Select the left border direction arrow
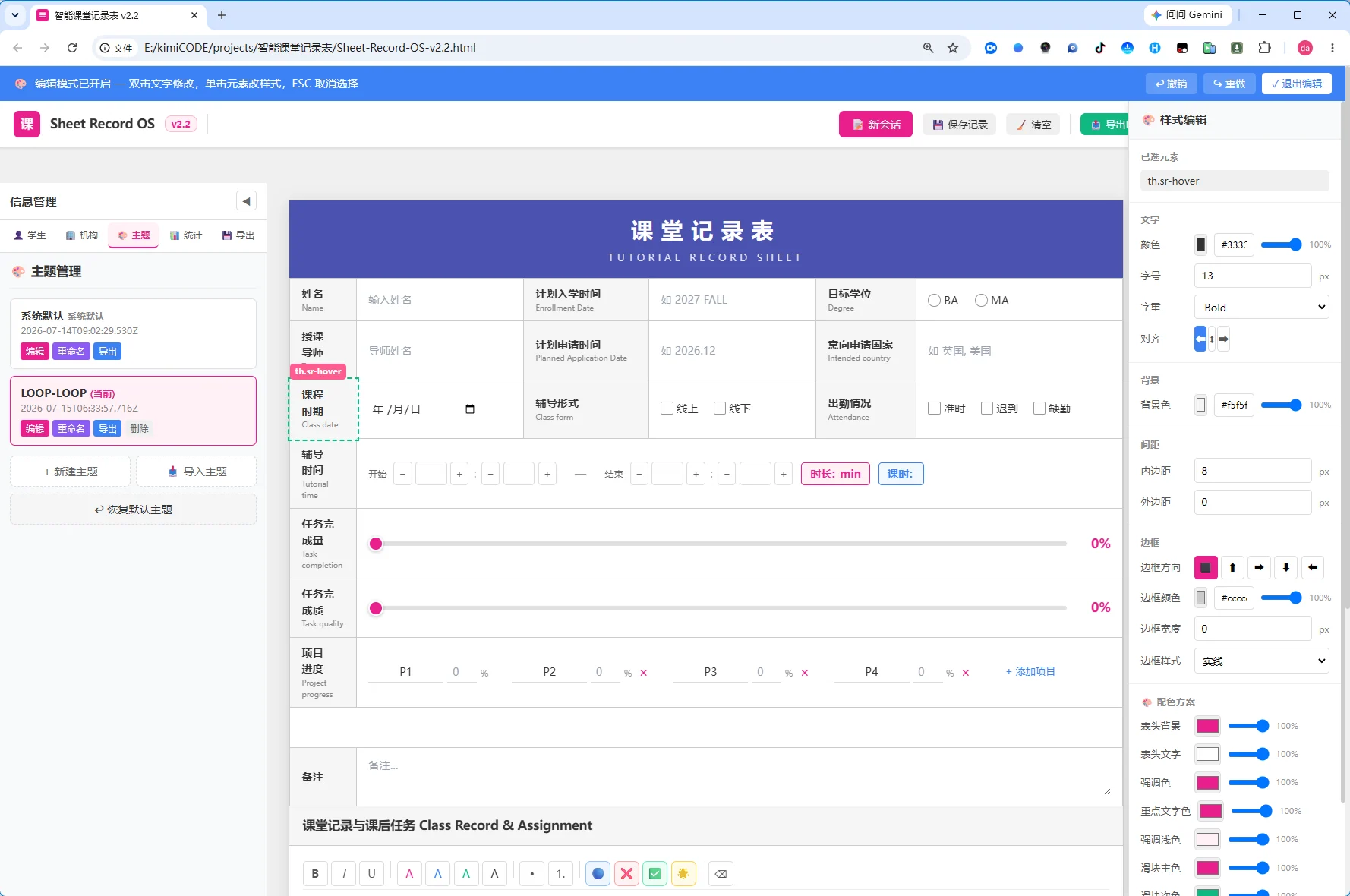Image resolution: width=1350 pixels, height=896 pixels. point(1313,567)
